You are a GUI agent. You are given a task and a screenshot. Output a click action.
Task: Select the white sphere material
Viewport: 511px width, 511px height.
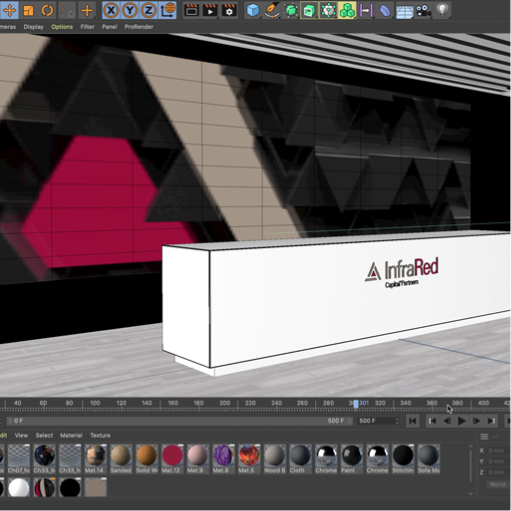point(19,488)
